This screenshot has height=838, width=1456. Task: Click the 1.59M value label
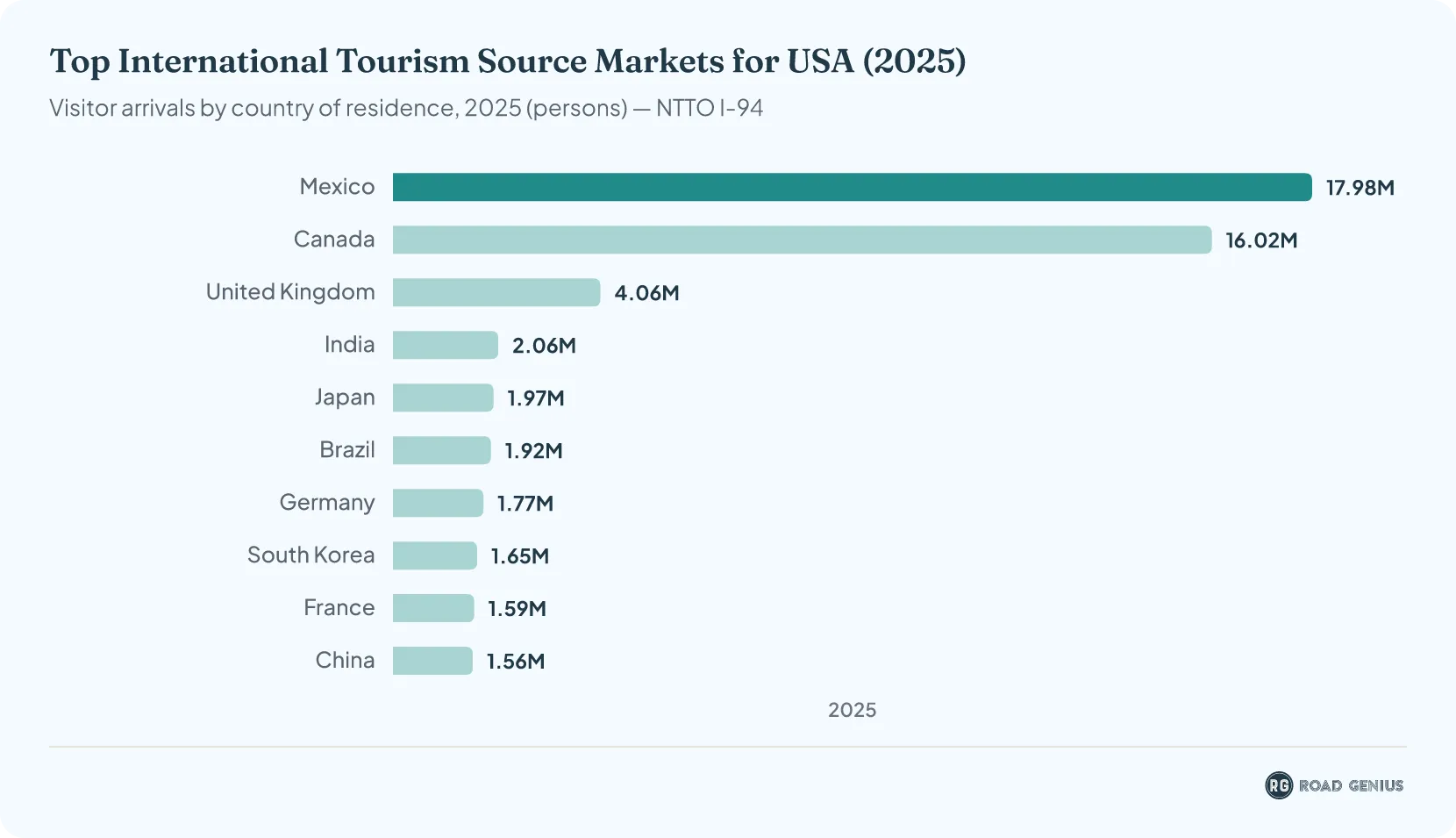click(x=517, y=609)
